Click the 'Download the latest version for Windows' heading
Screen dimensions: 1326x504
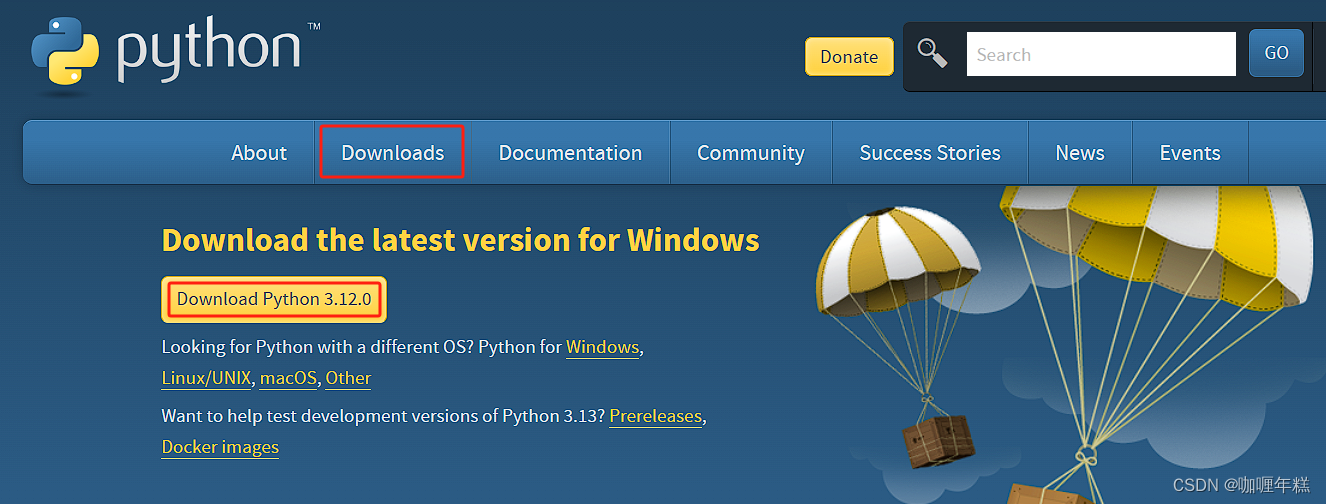point(461,240)
